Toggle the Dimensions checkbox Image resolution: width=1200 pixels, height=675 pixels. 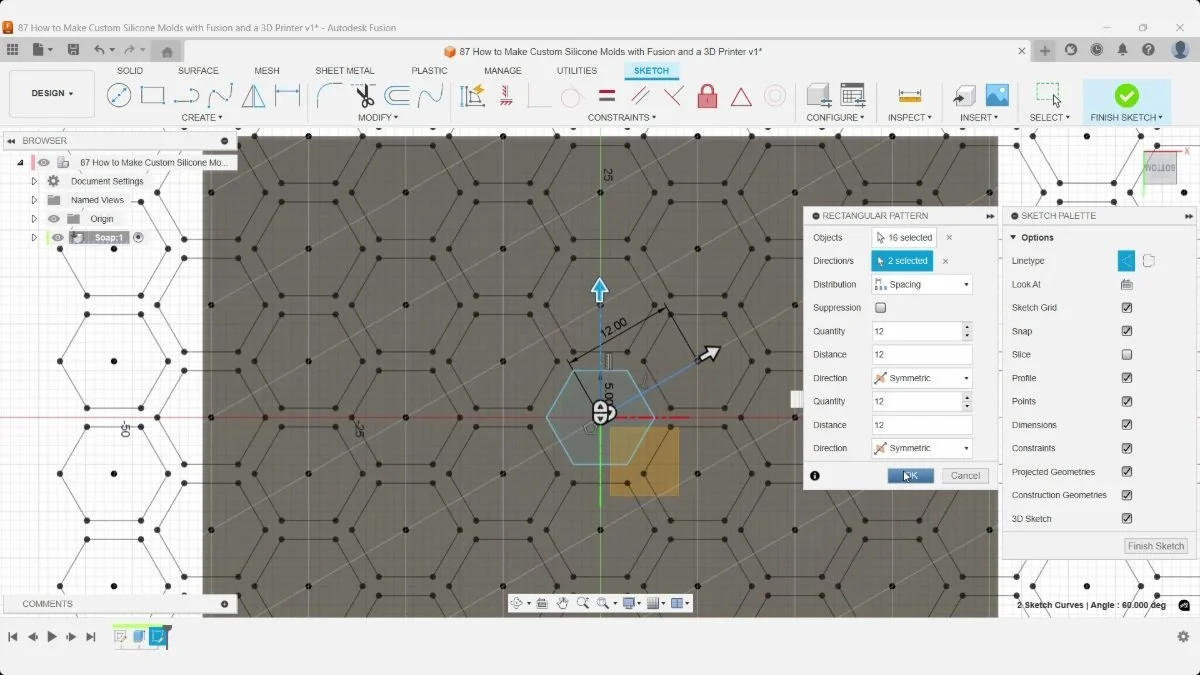coord(1127,425)
